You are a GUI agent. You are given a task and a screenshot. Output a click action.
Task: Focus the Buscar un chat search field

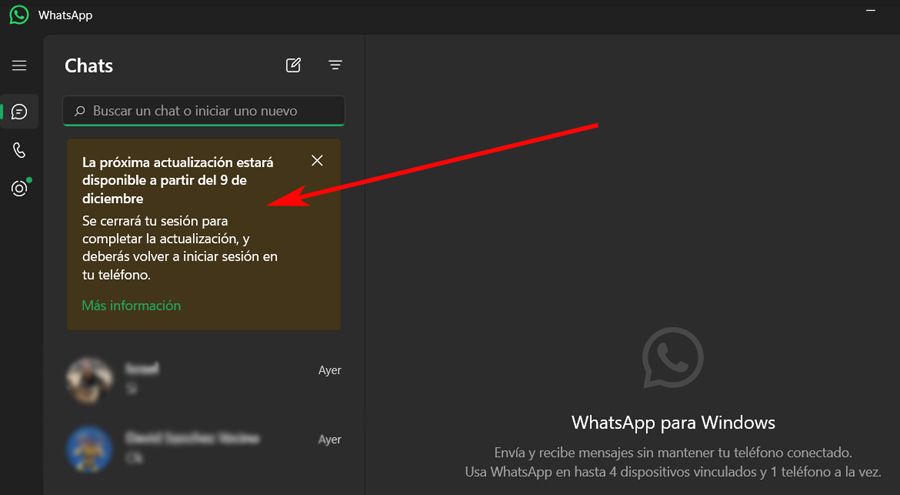[x=210, y=111]
